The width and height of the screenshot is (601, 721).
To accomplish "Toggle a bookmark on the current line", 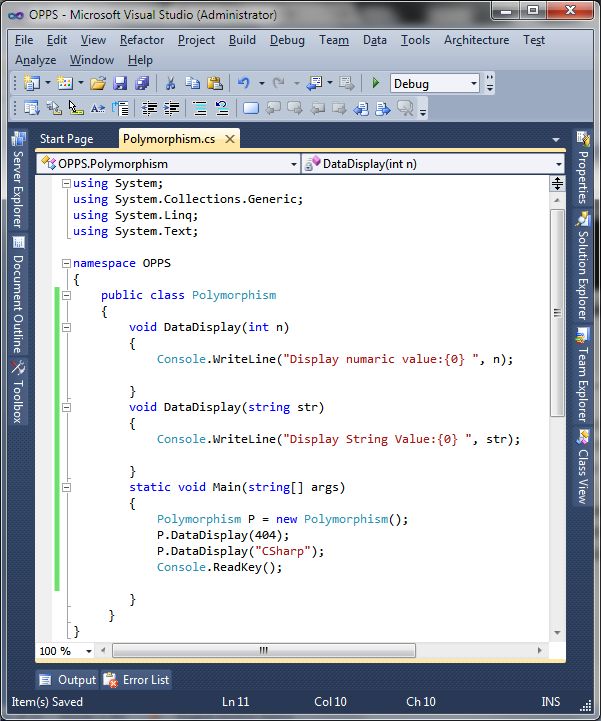I will coord(251,109).
